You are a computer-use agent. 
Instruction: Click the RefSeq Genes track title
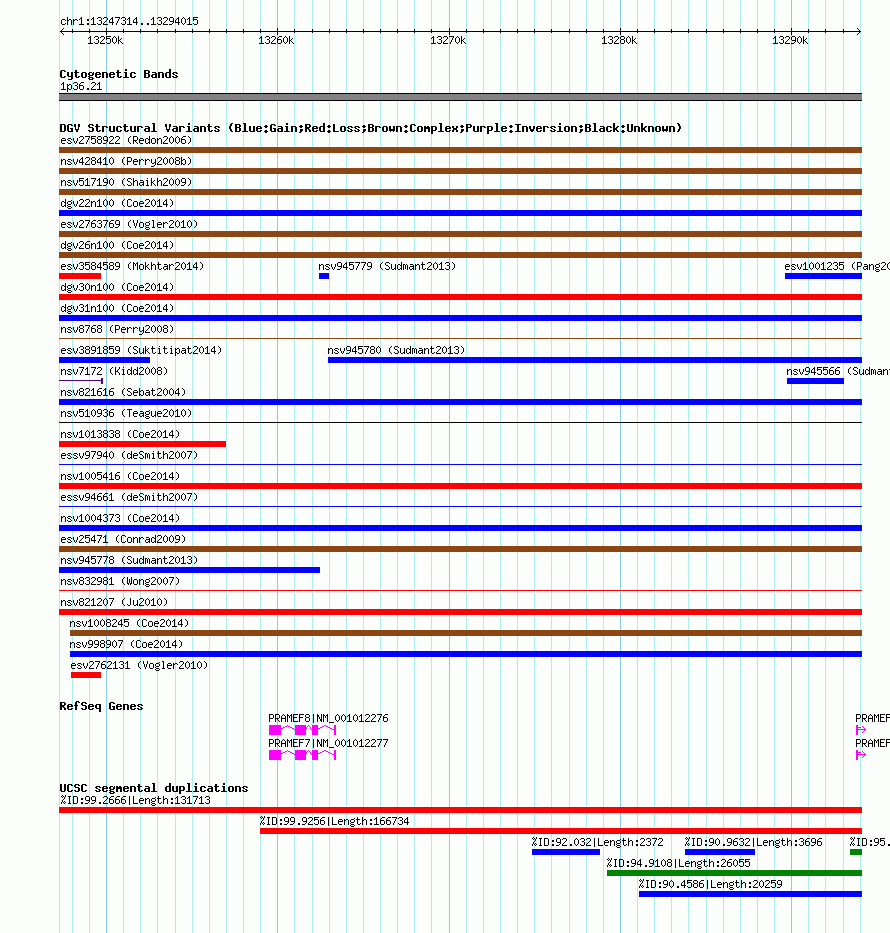tap(101, 706)
